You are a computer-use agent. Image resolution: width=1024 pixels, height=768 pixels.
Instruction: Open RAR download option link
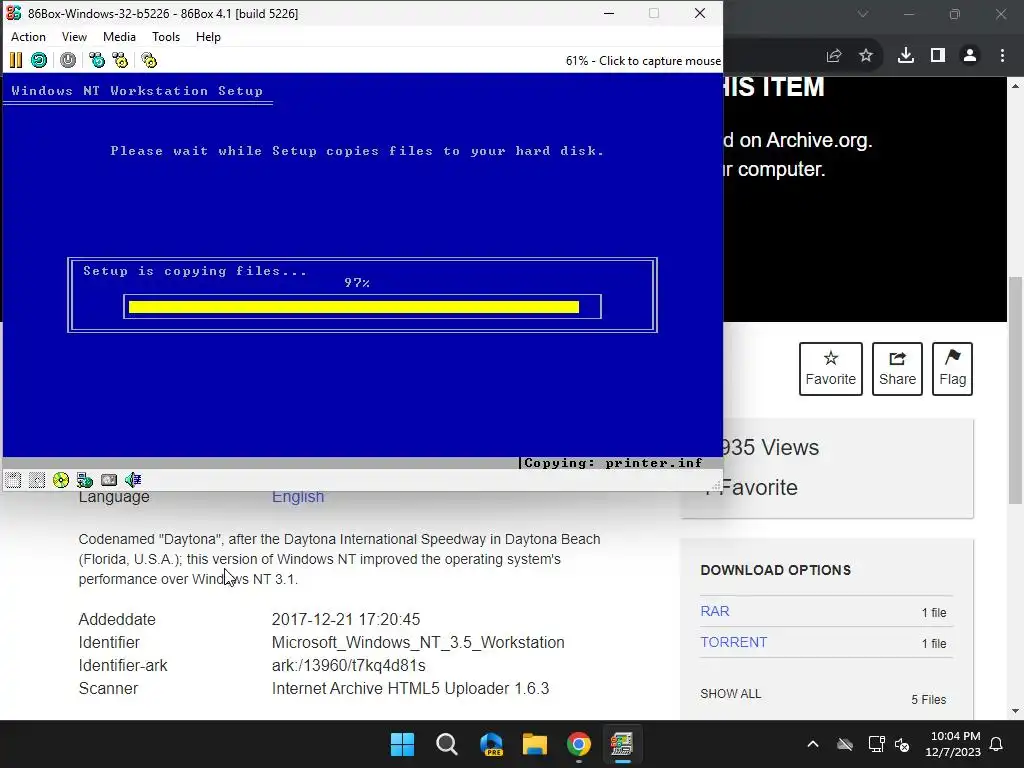coord(714,611)
